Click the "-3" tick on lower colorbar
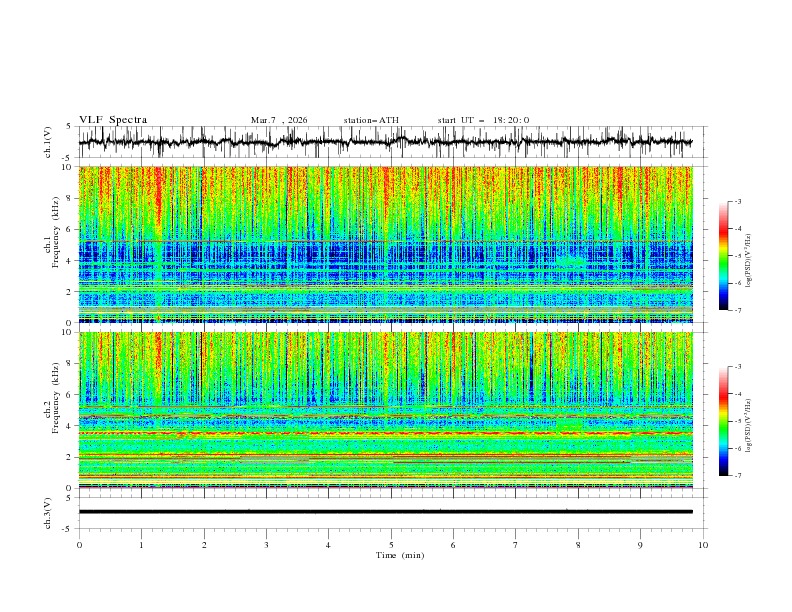 737,367
